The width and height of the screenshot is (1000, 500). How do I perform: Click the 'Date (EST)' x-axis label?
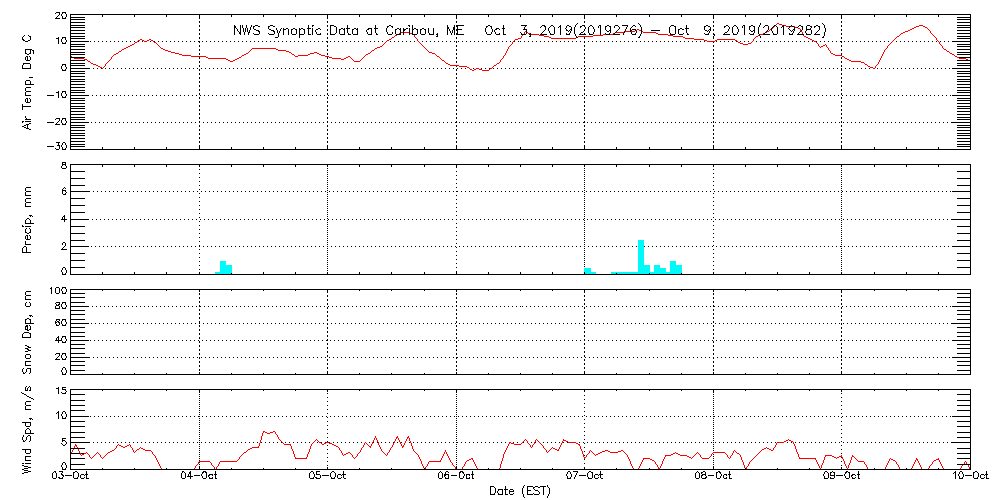520,491
